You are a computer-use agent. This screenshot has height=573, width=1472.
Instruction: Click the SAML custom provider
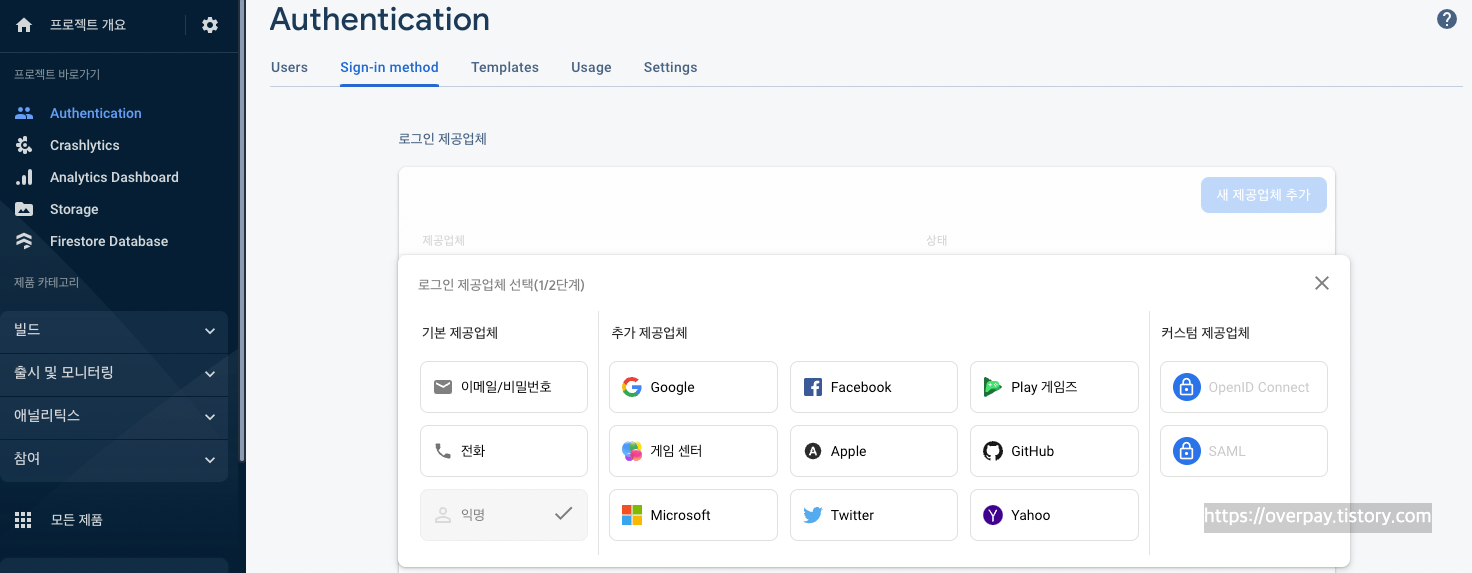tap(1244, 451)
